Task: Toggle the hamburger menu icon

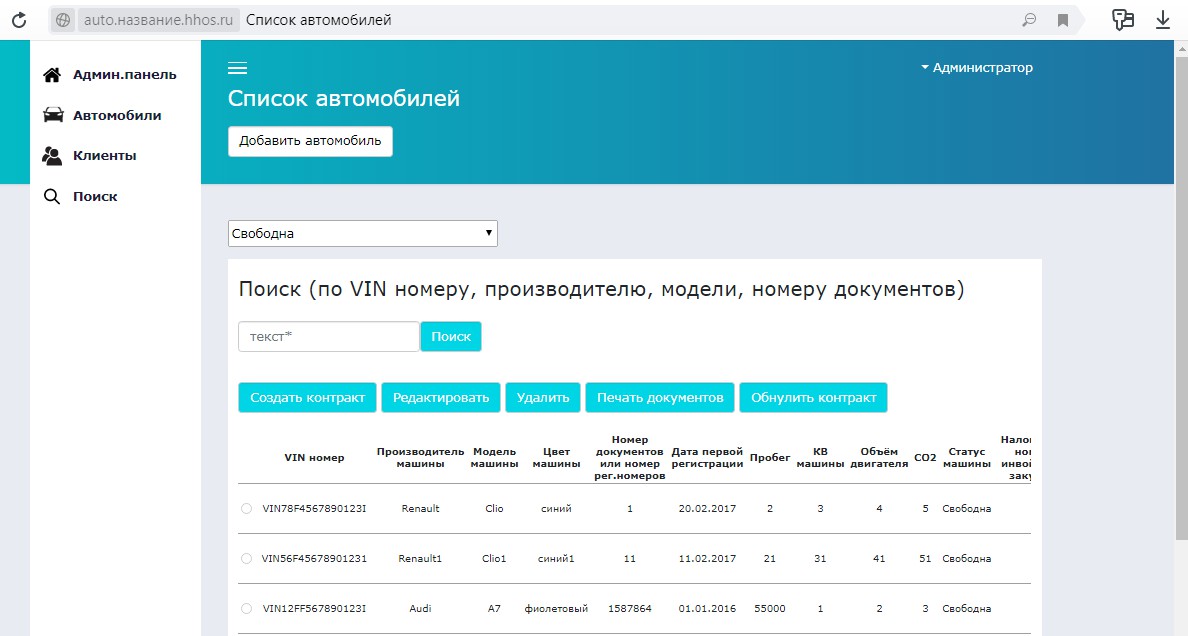Action: click(x=237, y=68)
